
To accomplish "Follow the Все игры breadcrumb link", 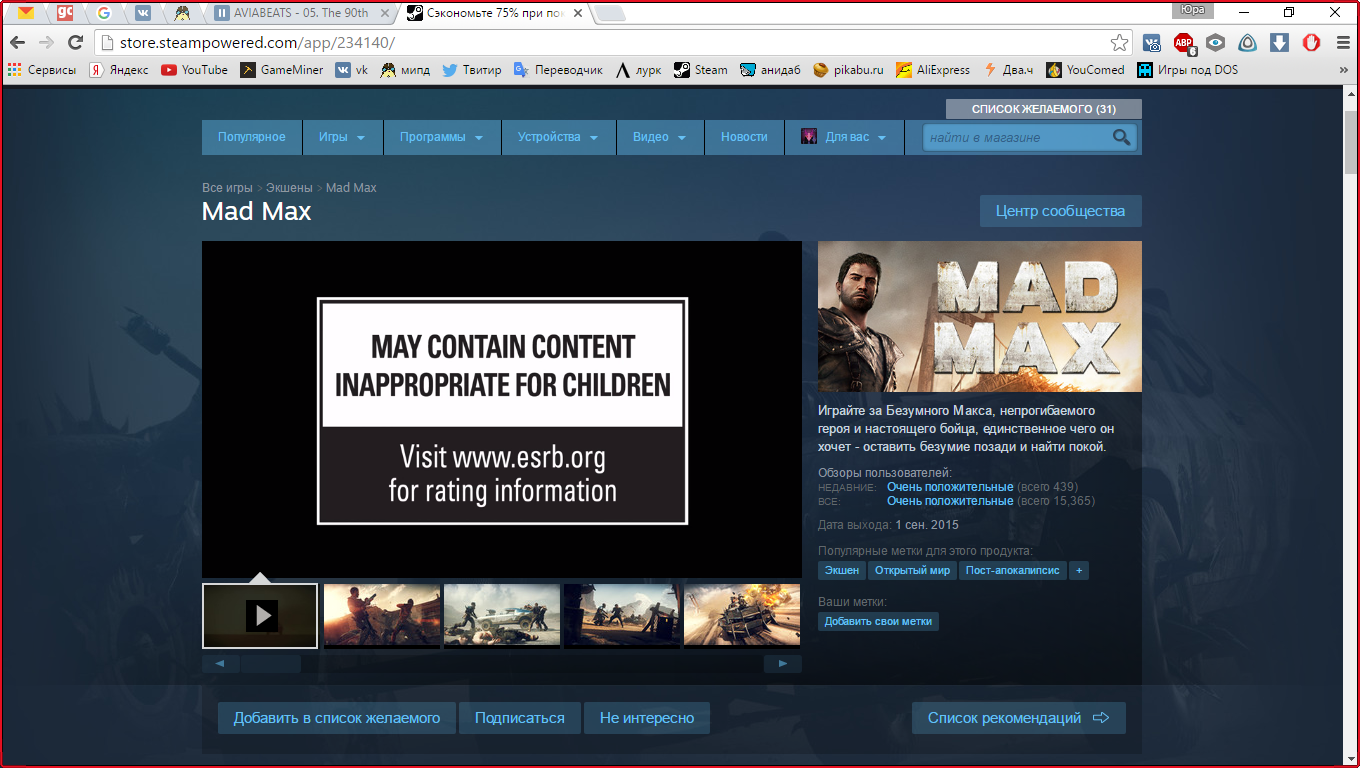I will [227, 188].
